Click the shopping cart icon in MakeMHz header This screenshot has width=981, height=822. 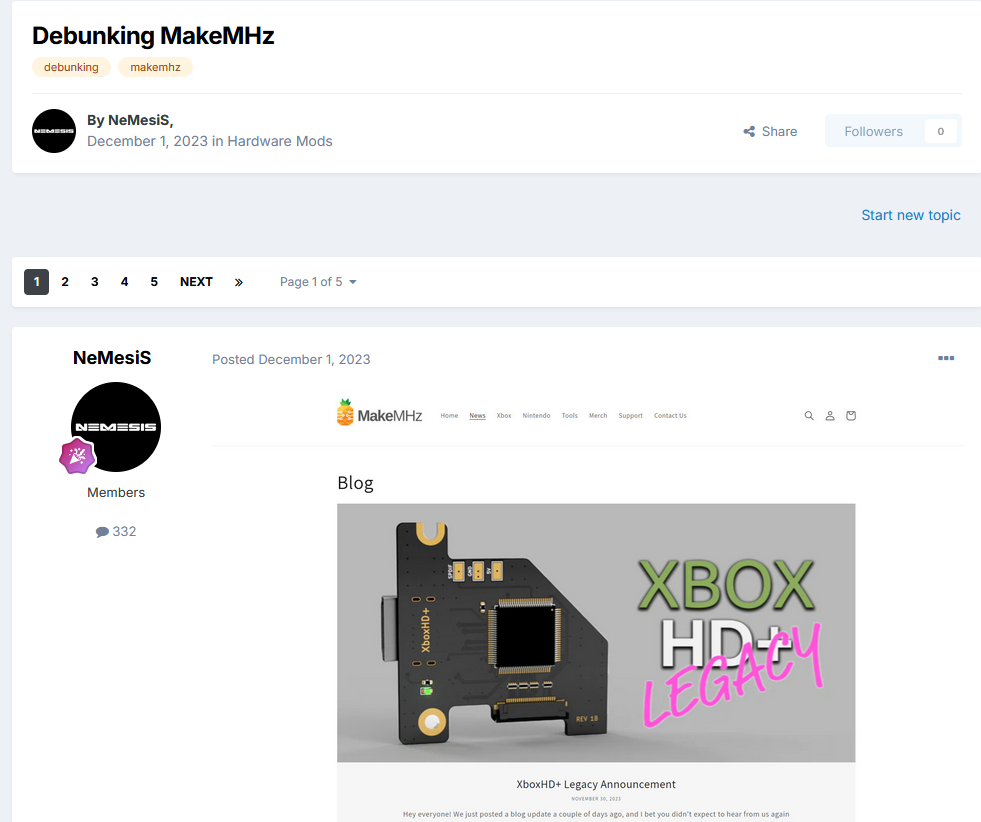[851, 415]
